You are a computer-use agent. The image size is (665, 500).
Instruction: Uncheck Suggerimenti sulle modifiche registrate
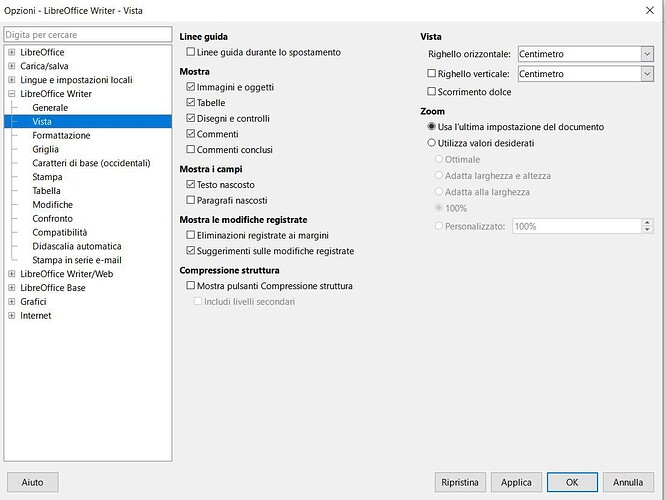tap(191, 251)
